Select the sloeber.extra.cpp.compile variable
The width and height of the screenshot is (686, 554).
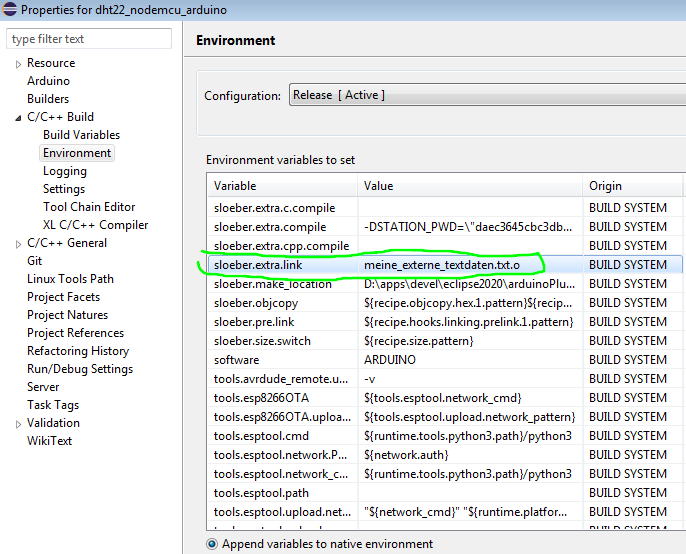pos(281,246)
